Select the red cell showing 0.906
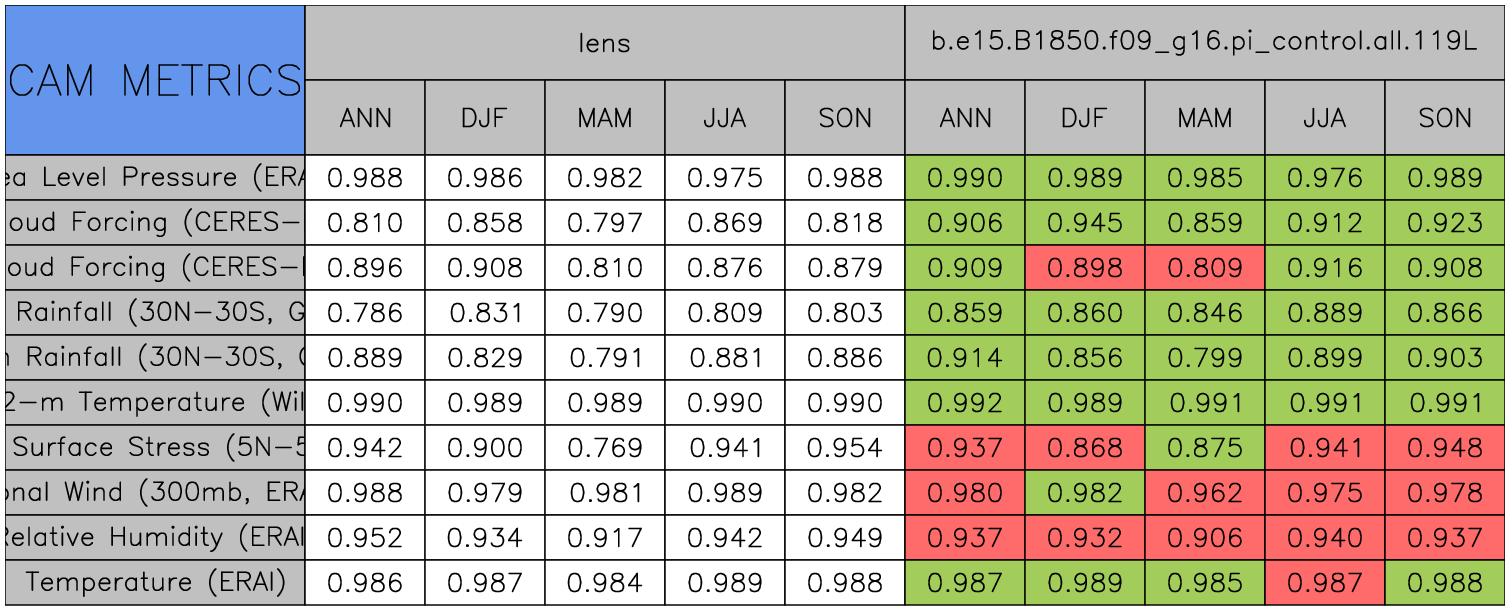1510x611 pixels. point(1204,537)
